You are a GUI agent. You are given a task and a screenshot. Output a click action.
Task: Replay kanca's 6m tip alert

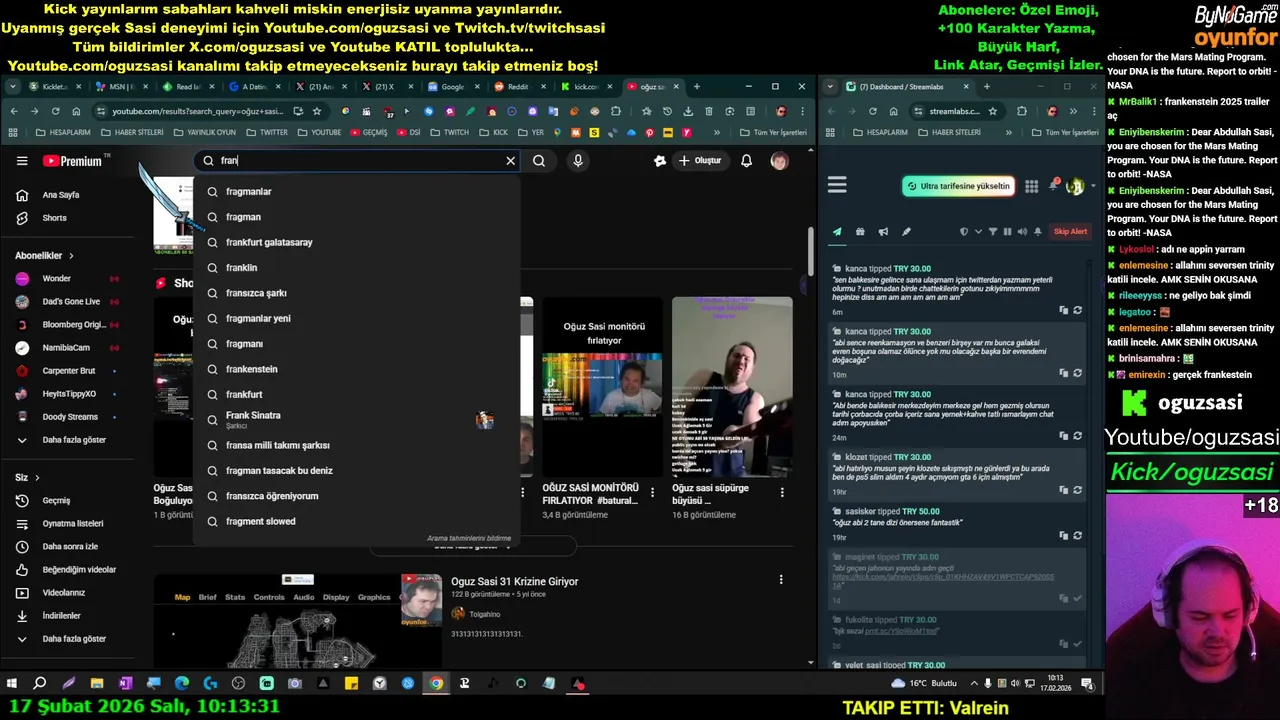(x=1077, y=311)
